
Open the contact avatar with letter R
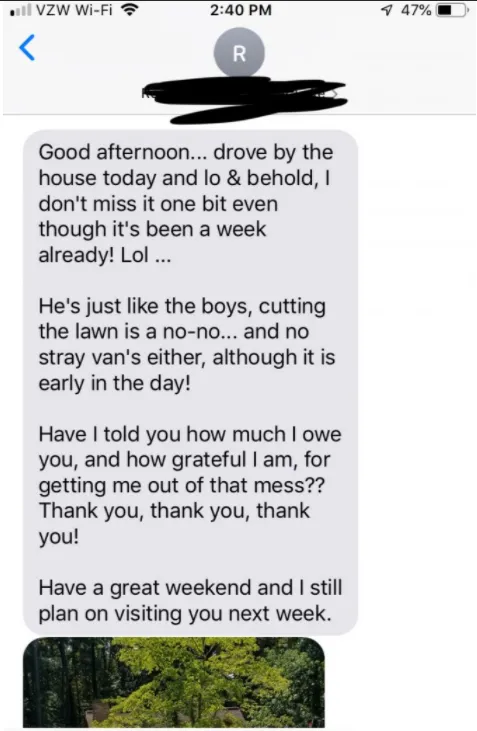point(239,53)
